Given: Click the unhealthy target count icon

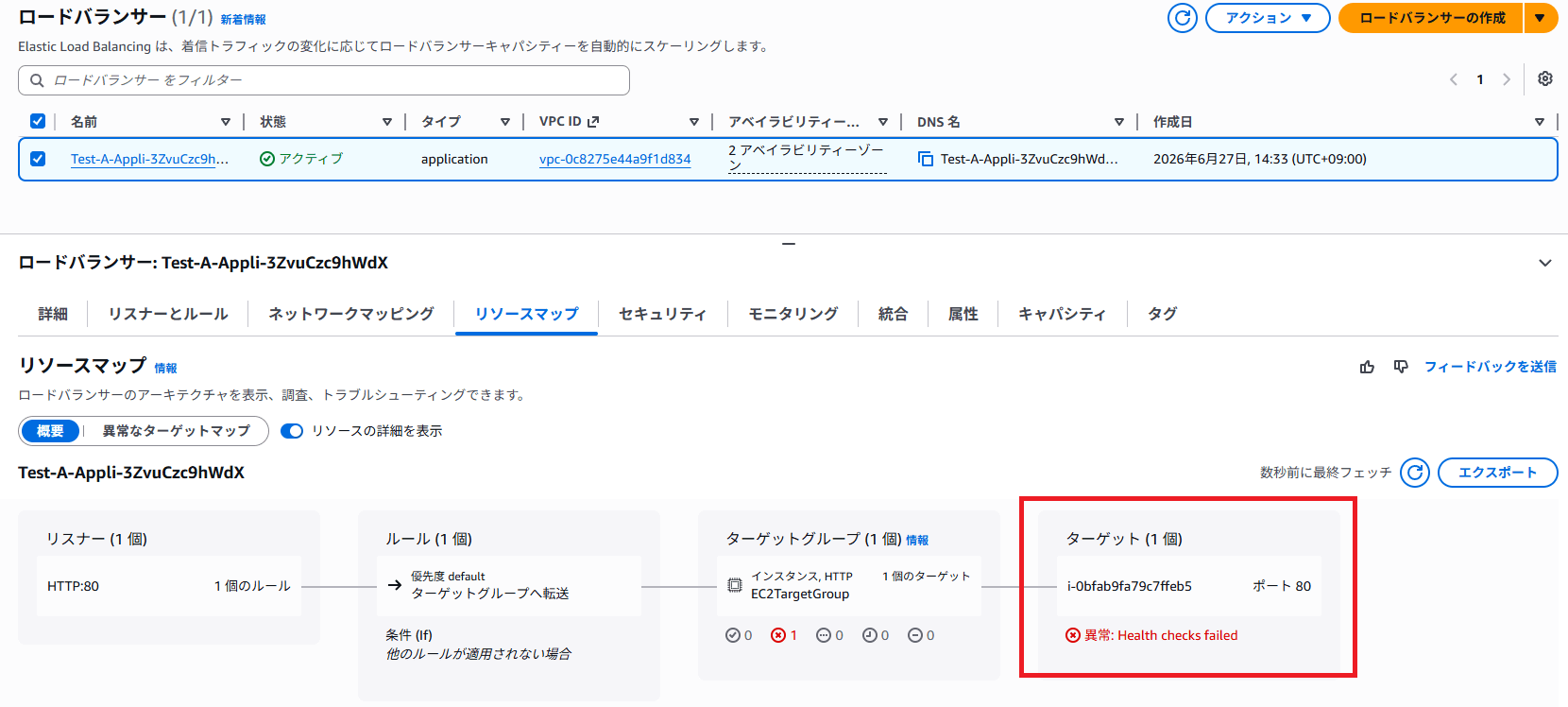Looking at the screenshot, I should 778,635.
